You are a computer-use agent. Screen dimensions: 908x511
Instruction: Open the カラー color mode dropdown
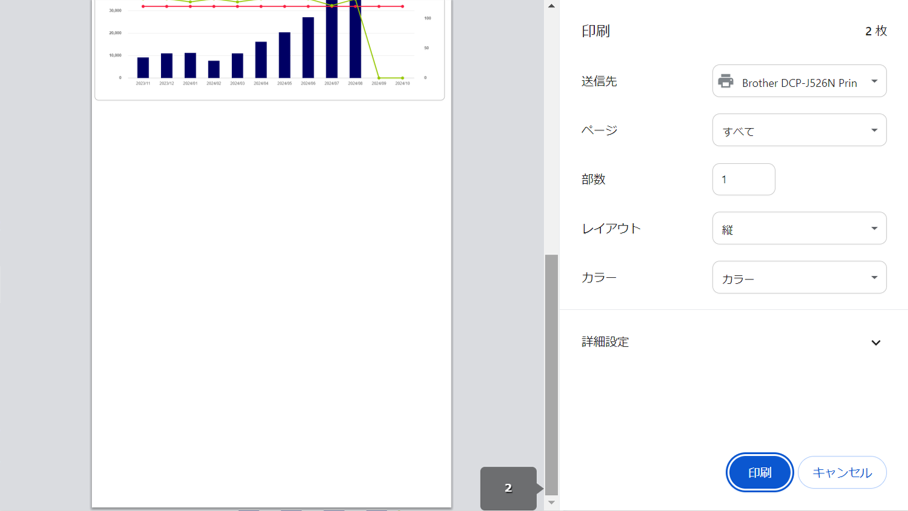[799, 278]
